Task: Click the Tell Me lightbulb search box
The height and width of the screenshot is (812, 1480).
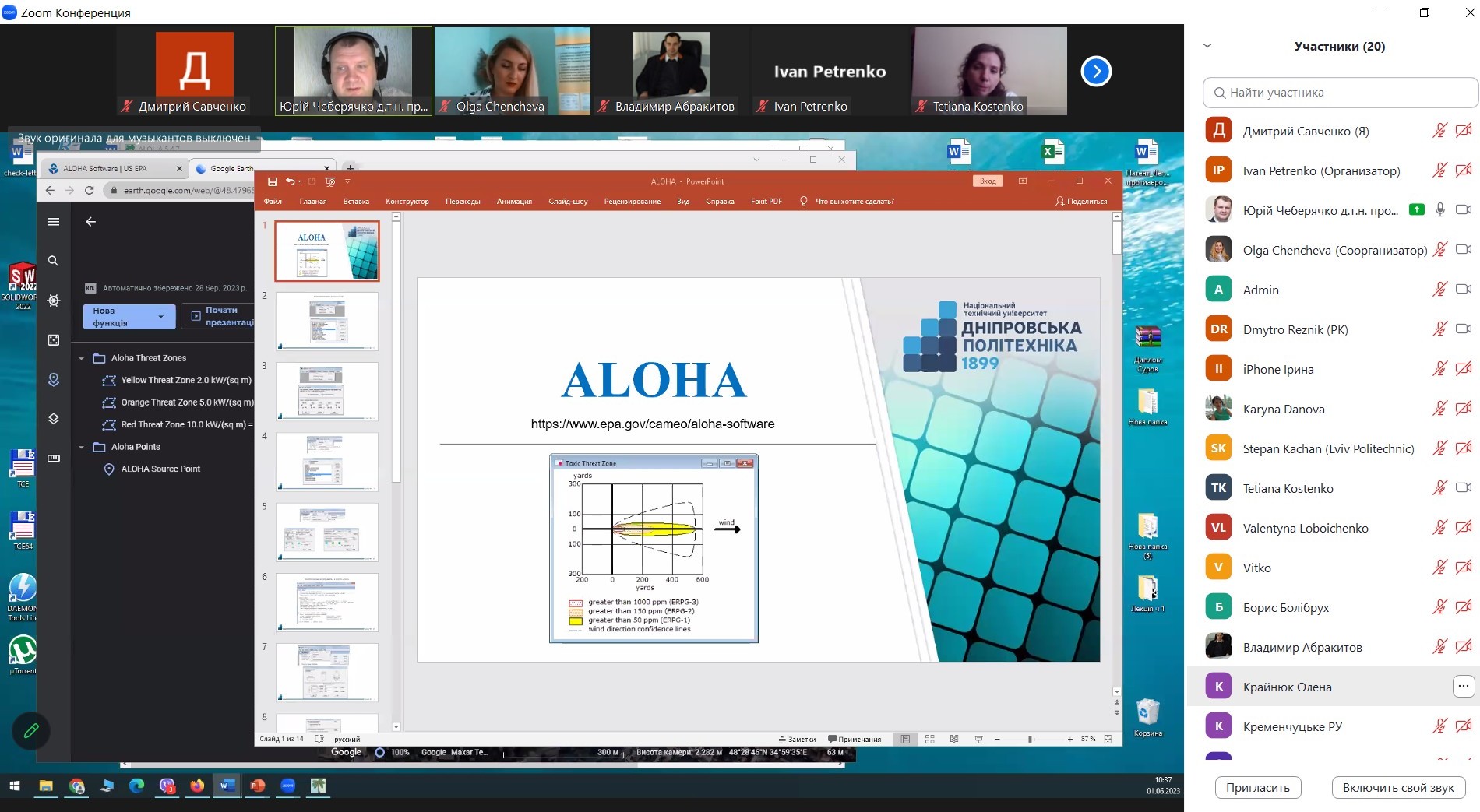Action: (847, 202)
